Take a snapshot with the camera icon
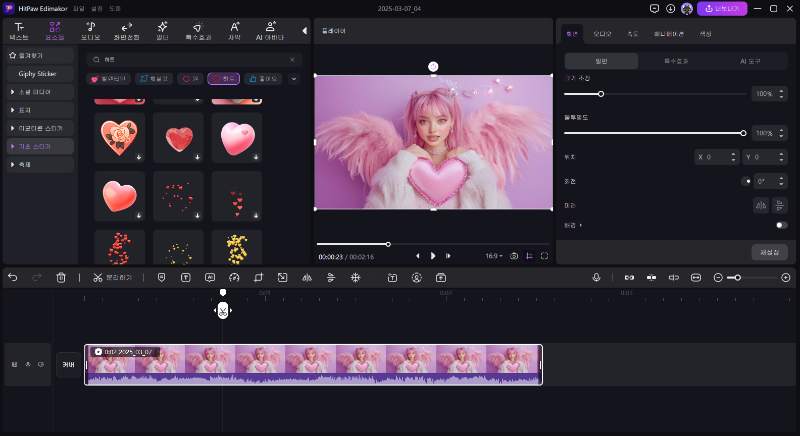 point(514,256)
